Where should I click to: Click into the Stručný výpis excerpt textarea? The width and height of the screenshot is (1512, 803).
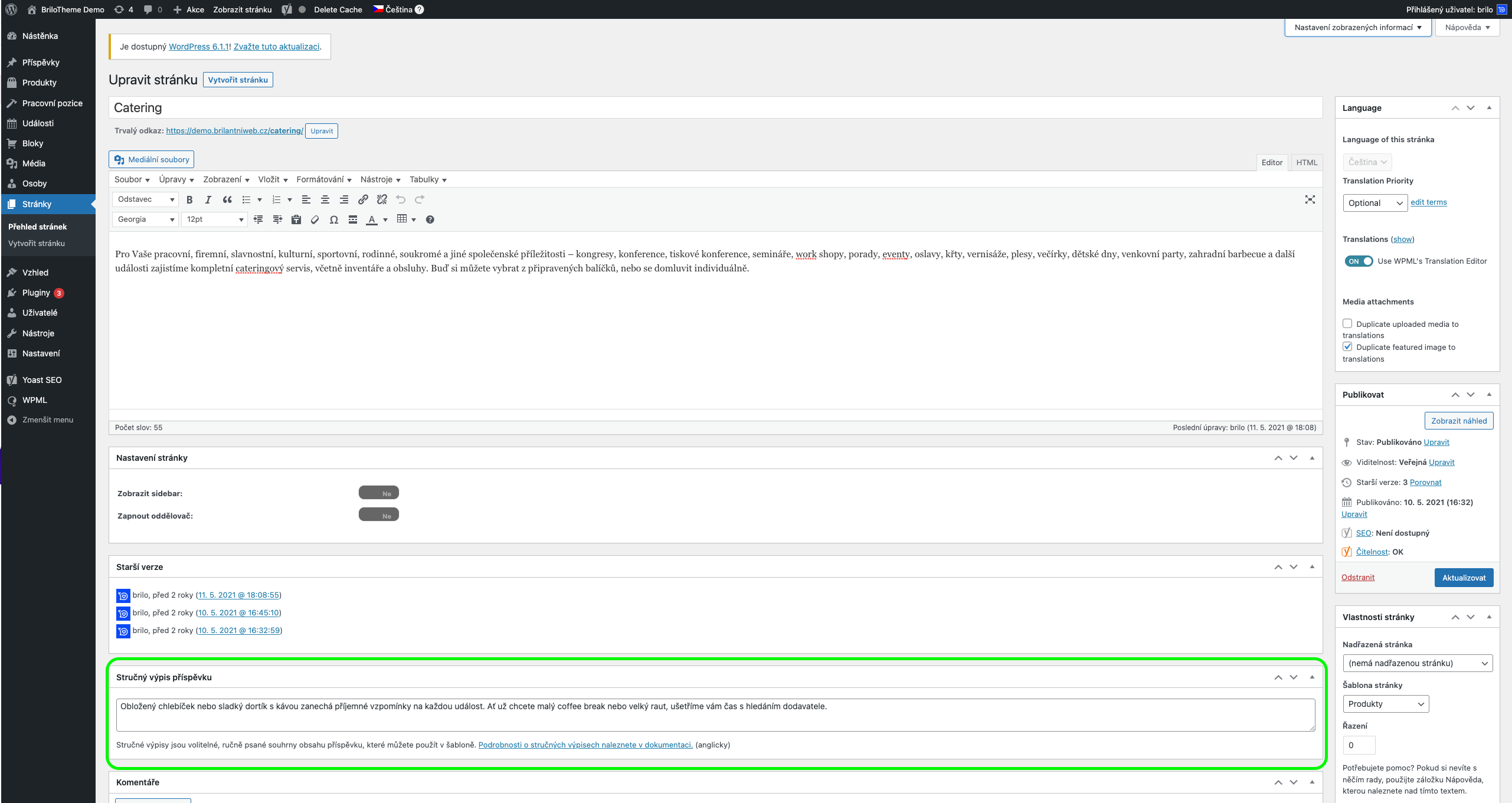[x=715, y=714]
